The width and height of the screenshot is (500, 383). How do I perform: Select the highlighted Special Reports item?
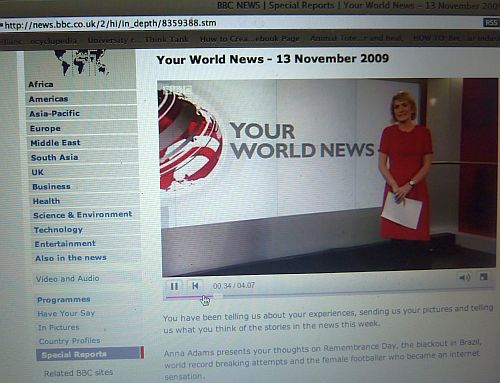coord(89,354)
